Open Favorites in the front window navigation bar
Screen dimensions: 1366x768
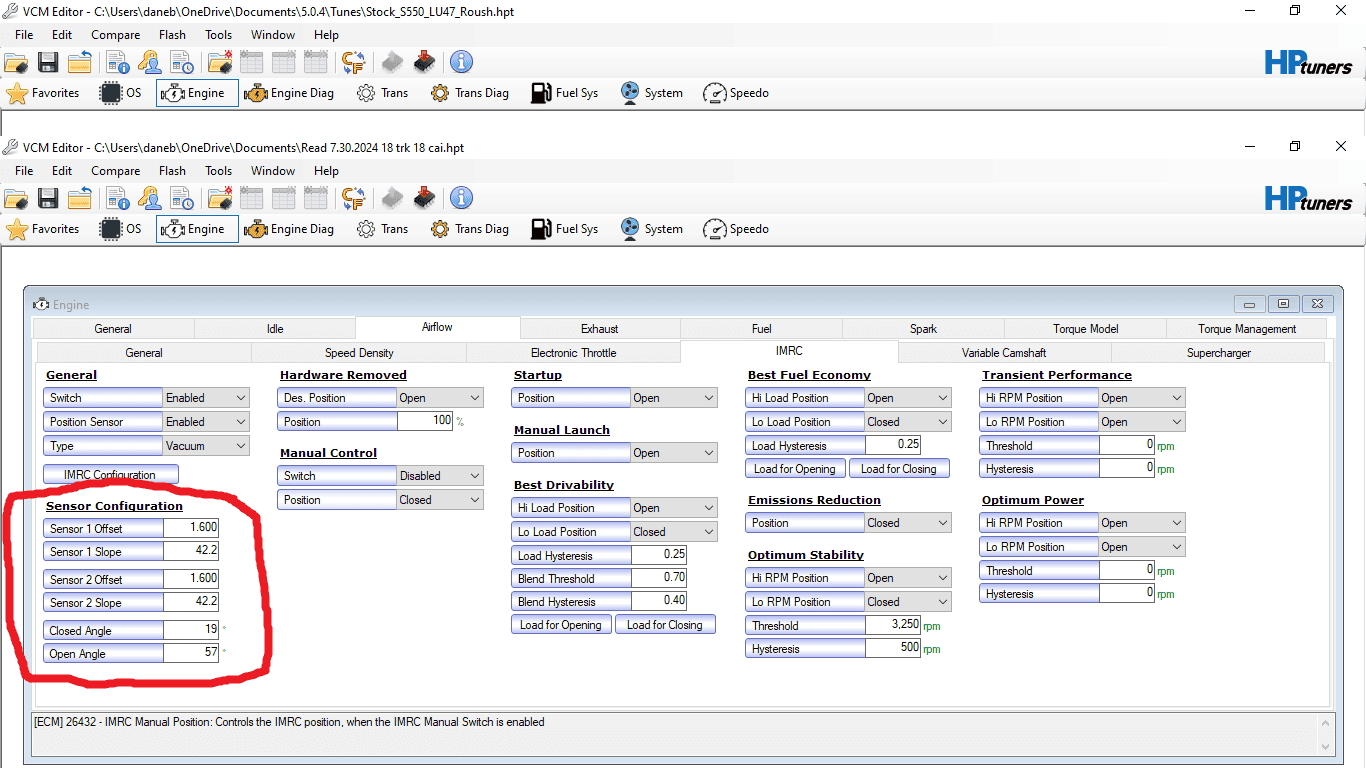click(x=43, y=229)
